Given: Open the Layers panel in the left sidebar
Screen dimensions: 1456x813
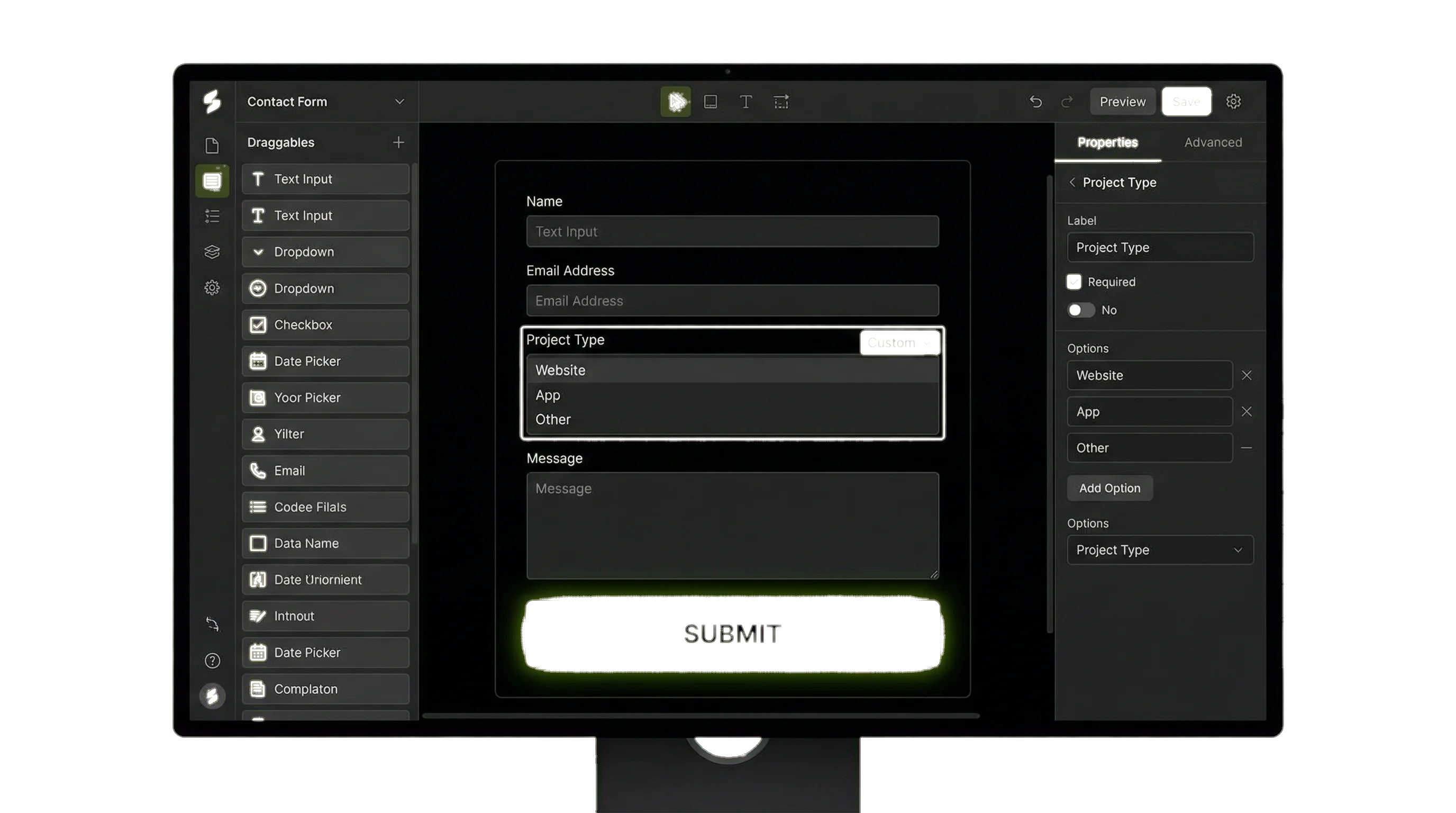Looking at the screenshot, I should (212, 251).
